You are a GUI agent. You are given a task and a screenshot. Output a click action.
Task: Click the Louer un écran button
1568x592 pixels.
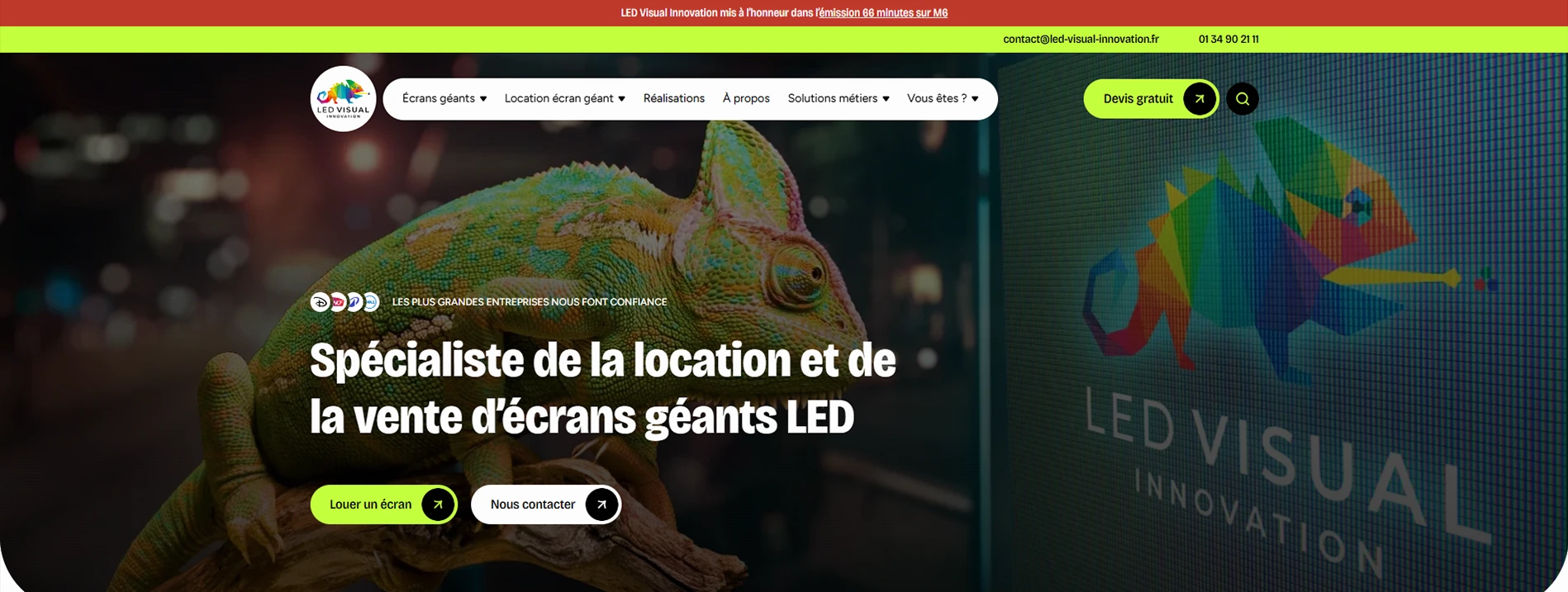coord(384,504)
